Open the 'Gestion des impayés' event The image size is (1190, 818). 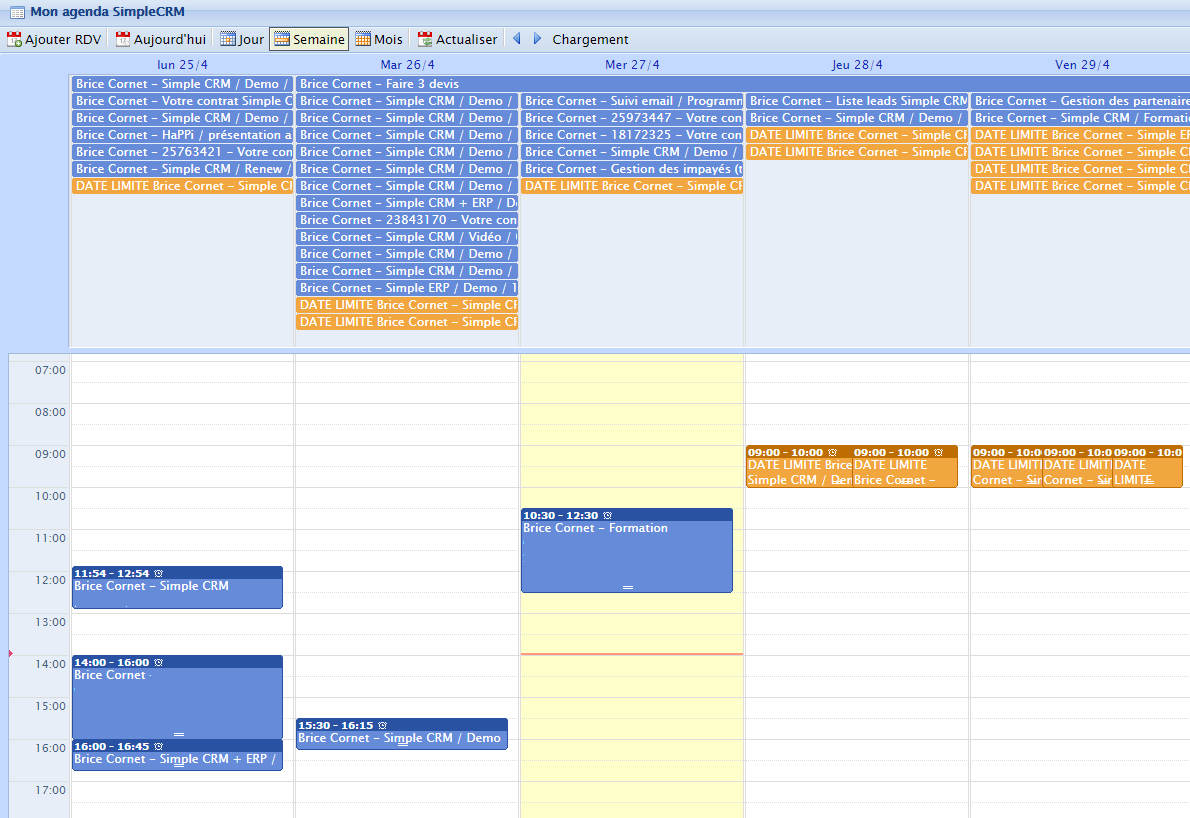(632, 168)
